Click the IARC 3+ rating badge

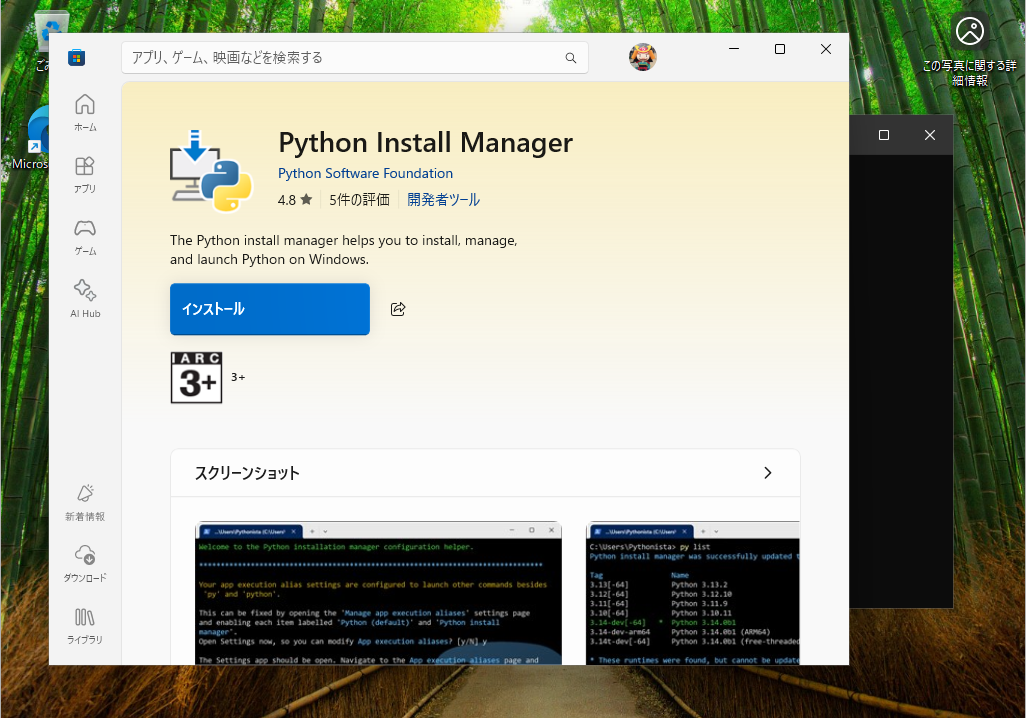tap(196, 377)
